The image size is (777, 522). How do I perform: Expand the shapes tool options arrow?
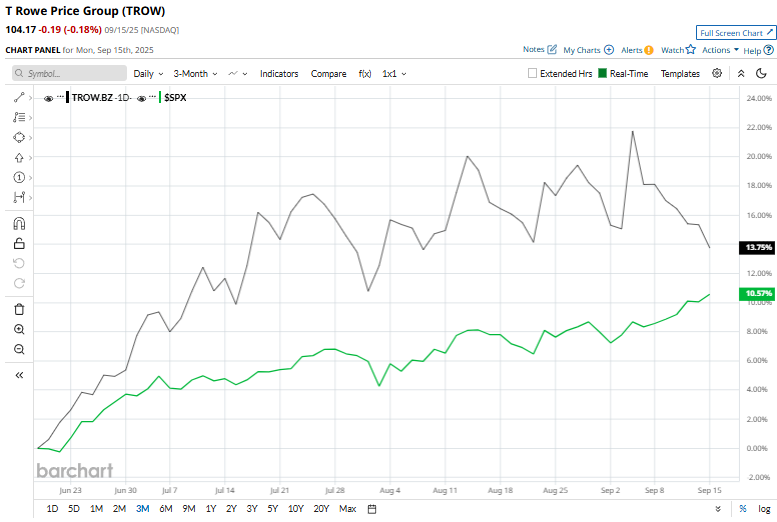pos(30,138)
